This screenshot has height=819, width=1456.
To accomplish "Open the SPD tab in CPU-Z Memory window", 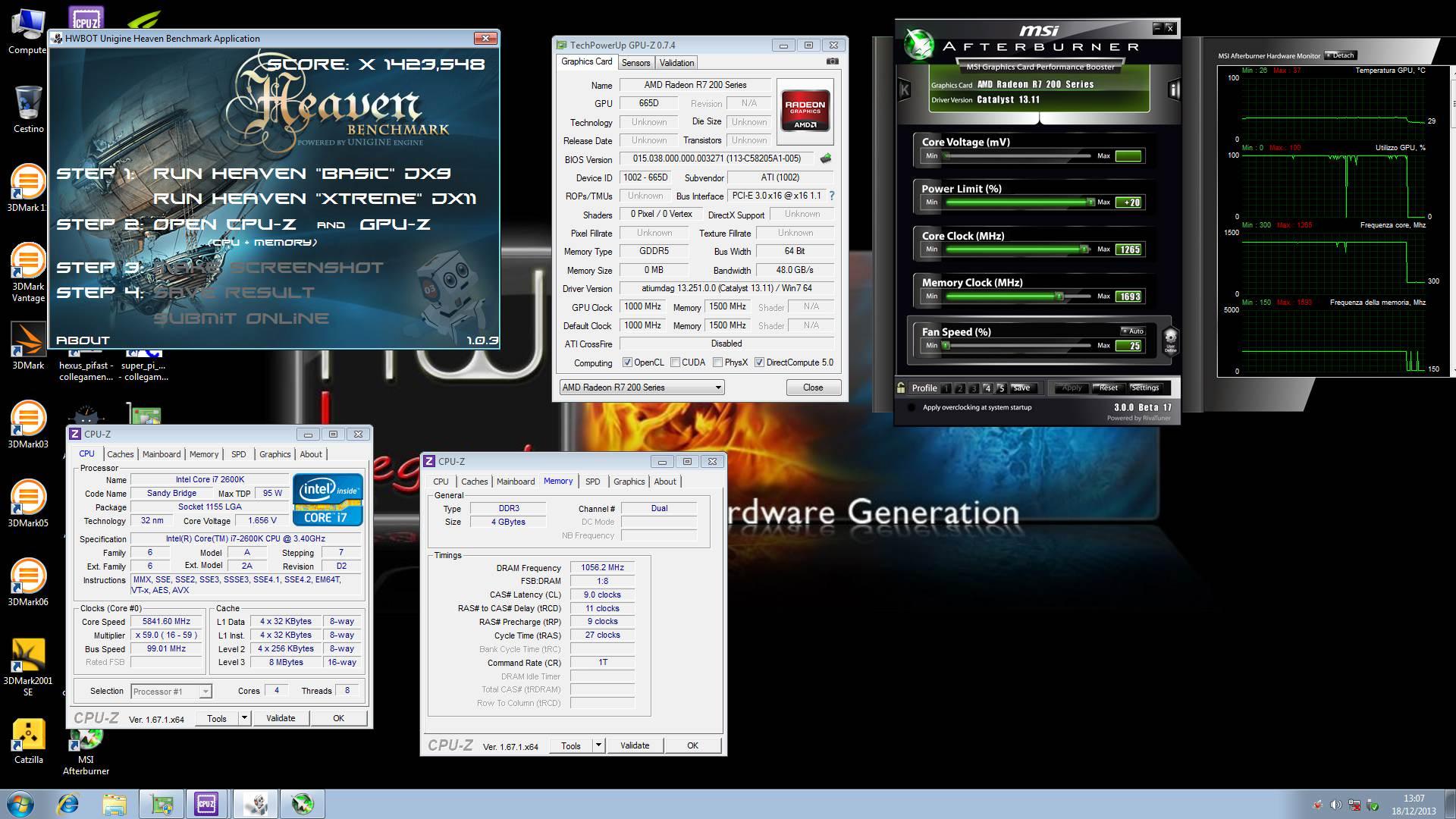I will (x=593, y=482).
